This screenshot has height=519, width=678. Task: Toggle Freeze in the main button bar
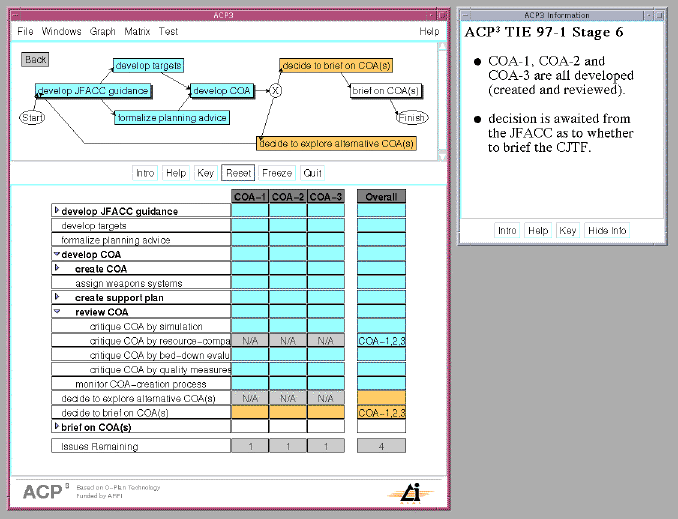point(277,173)
